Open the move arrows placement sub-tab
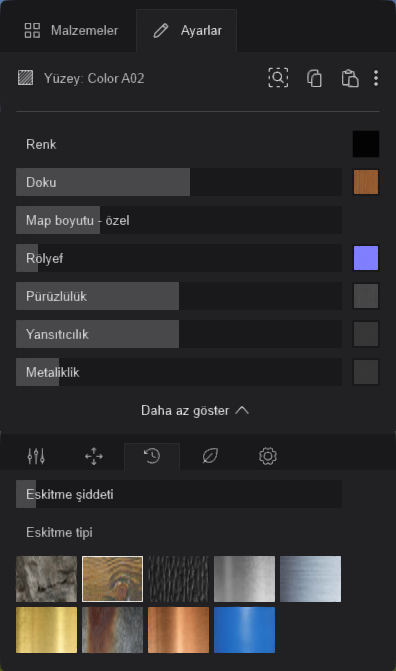The image size is (396, 671). click(94, 456)
